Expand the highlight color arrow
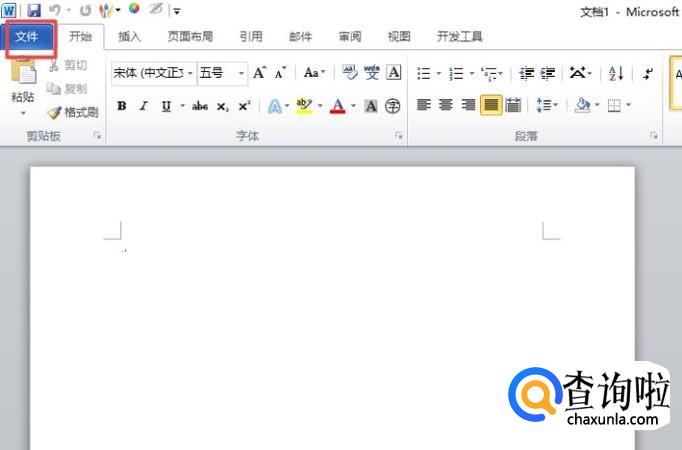Screen dimensions: 682x450 (320, 106)
